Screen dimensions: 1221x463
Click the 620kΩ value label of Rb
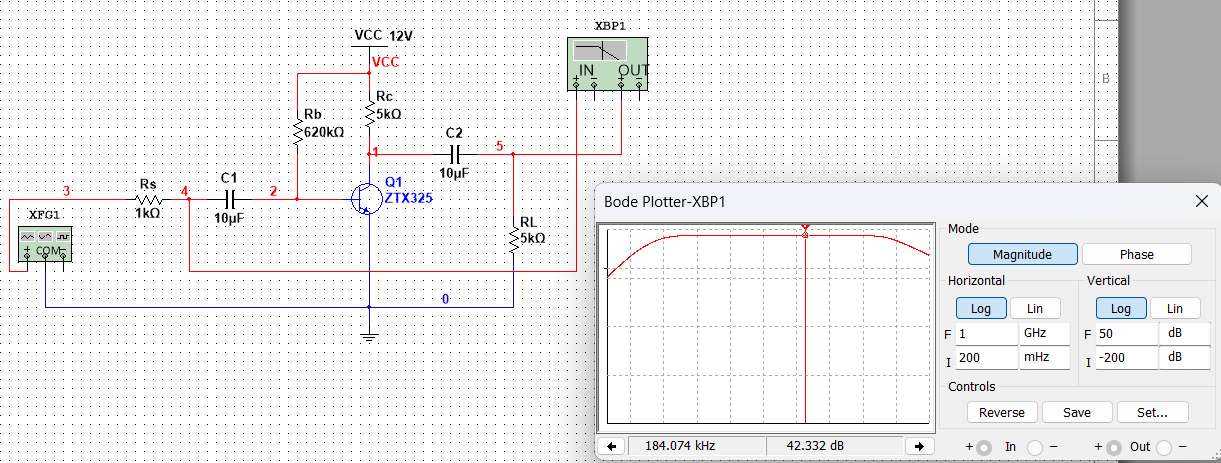325,131
